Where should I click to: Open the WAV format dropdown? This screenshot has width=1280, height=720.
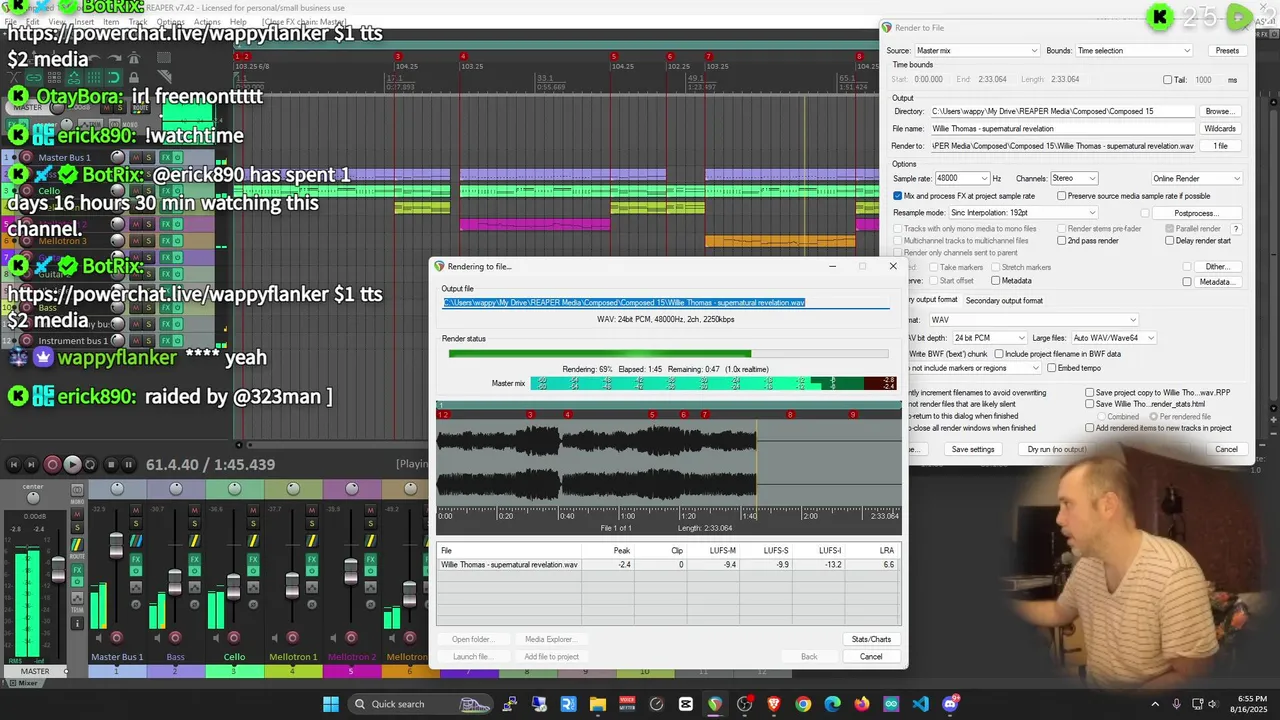[1033, 320]
